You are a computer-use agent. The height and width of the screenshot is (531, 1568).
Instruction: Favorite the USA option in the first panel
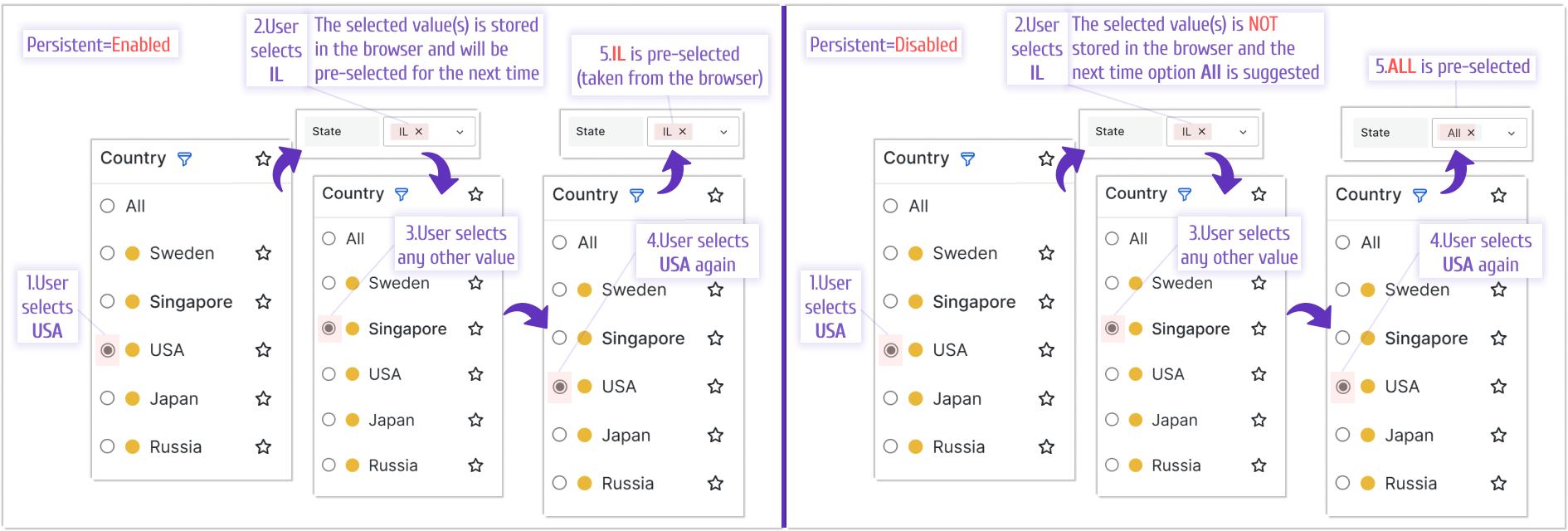(x=263, y=349)
